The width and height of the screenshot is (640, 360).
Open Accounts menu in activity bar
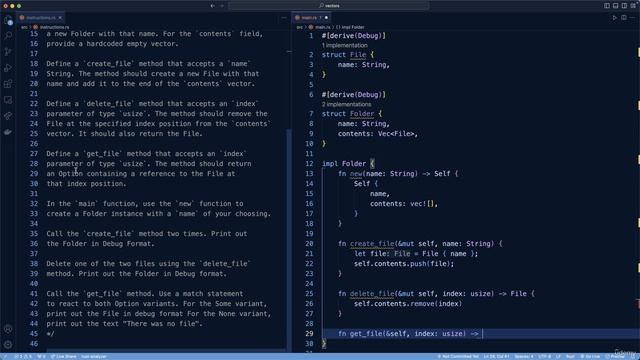[x=8, y=329]
